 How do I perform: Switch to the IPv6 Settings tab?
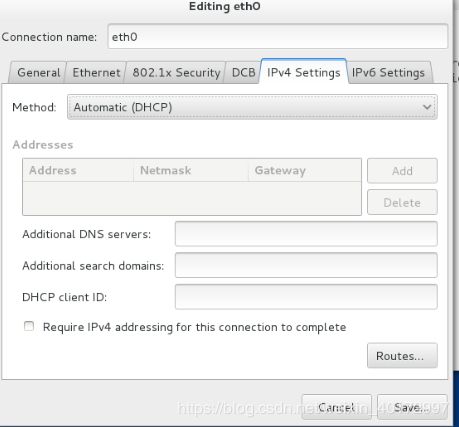click(x=389, y=73)
